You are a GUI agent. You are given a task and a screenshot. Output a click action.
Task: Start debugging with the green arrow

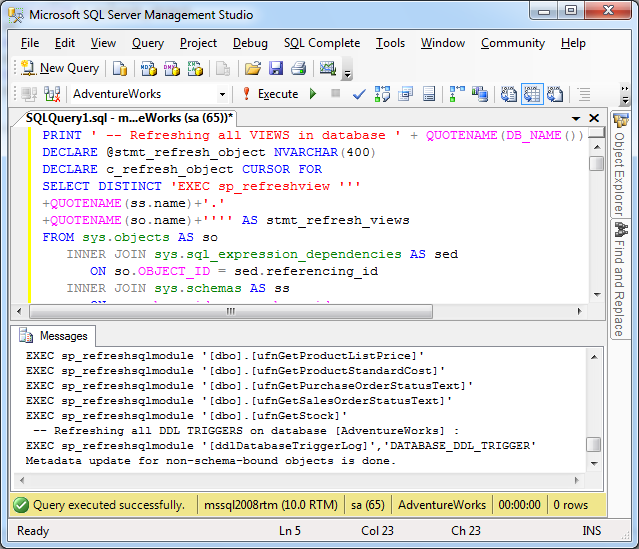(313, 94)
